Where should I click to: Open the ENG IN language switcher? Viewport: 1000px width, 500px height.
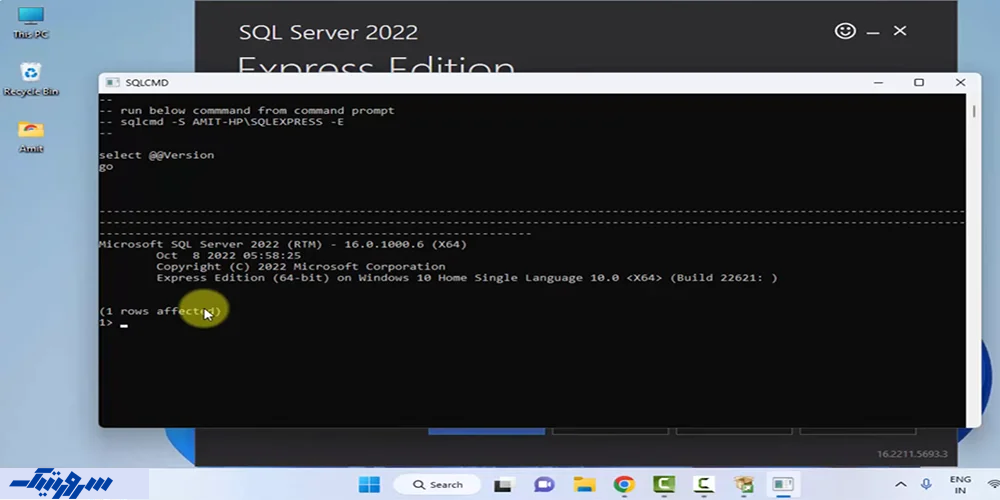pyautogui.click(x=960, y=485)
